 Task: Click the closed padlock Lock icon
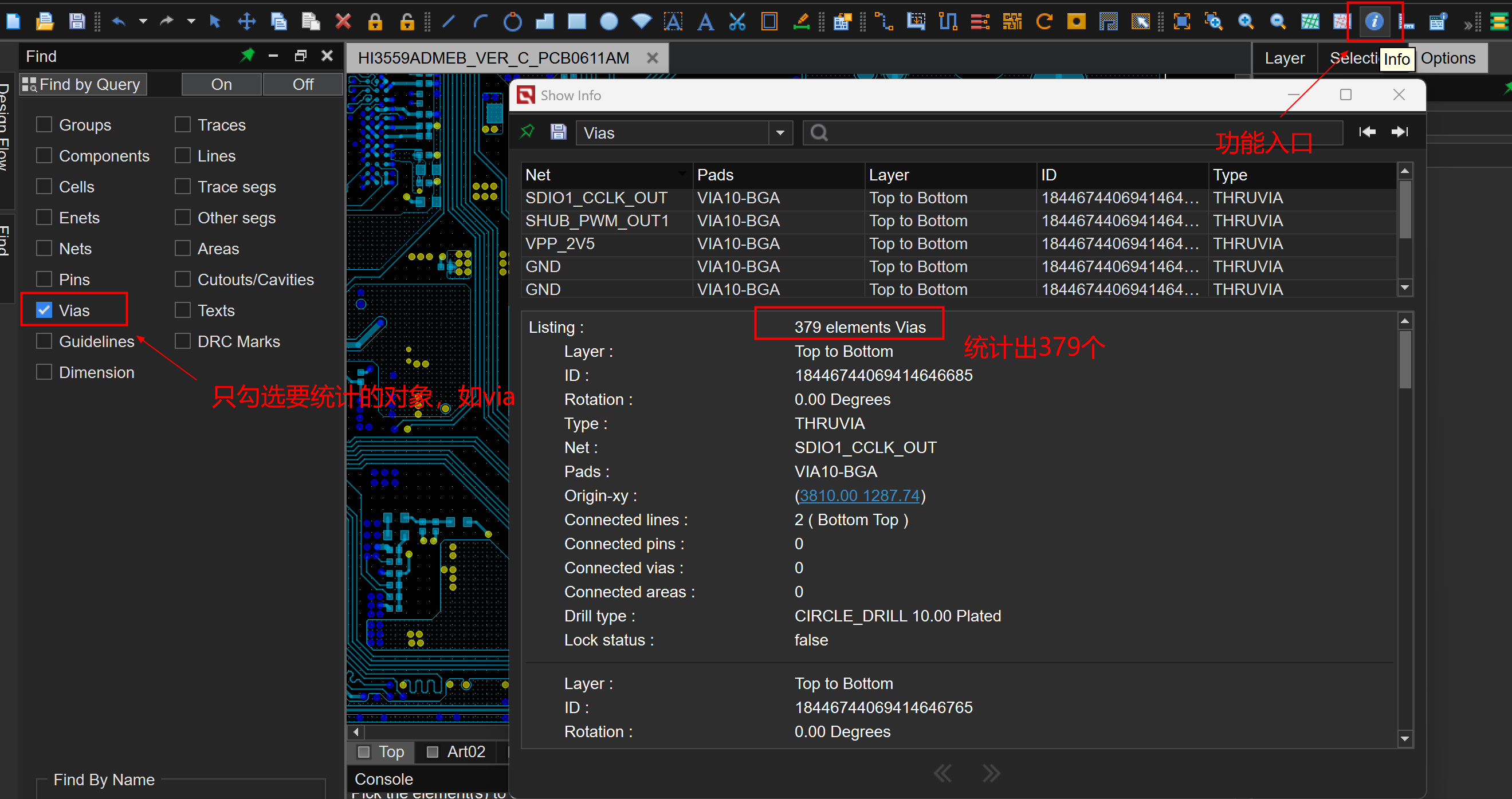point(375,22)
